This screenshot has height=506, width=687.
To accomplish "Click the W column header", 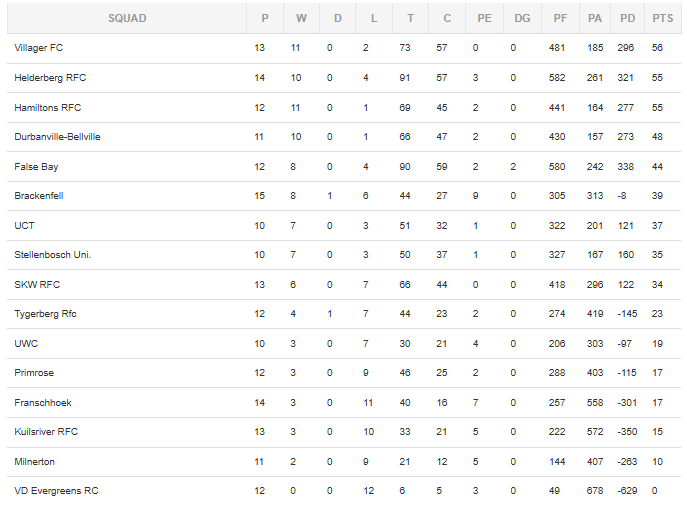I will point(301,18).
